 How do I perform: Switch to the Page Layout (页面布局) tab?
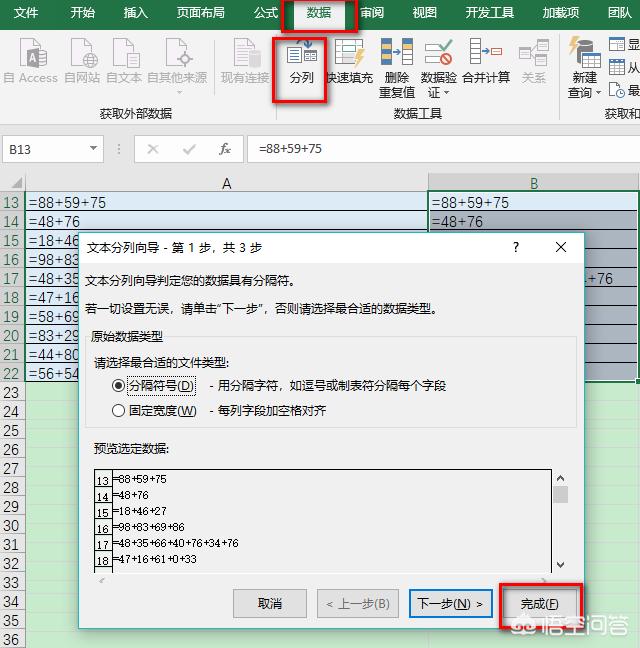(x=201, y=13)
